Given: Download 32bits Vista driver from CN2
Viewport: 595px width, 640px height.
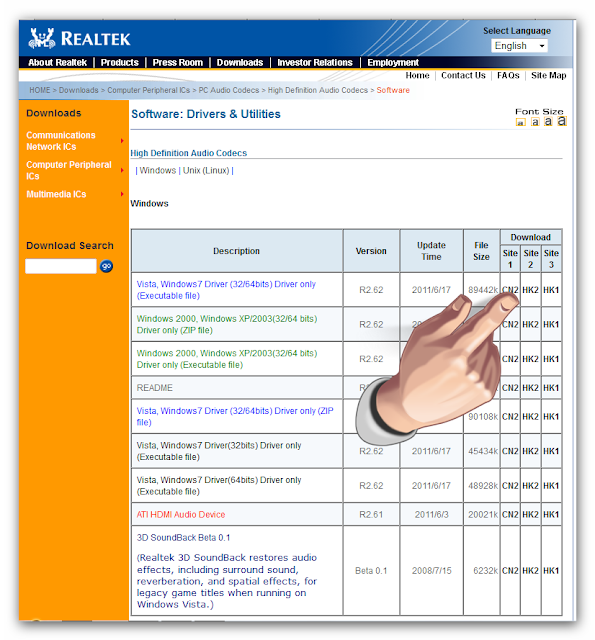Looking at the screenshot, I should pyautogui.click(x=510, y=451).
